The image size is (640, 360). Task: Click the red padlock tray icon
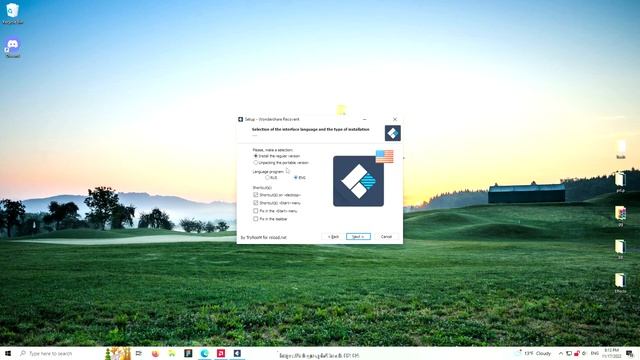pos(577,353)
